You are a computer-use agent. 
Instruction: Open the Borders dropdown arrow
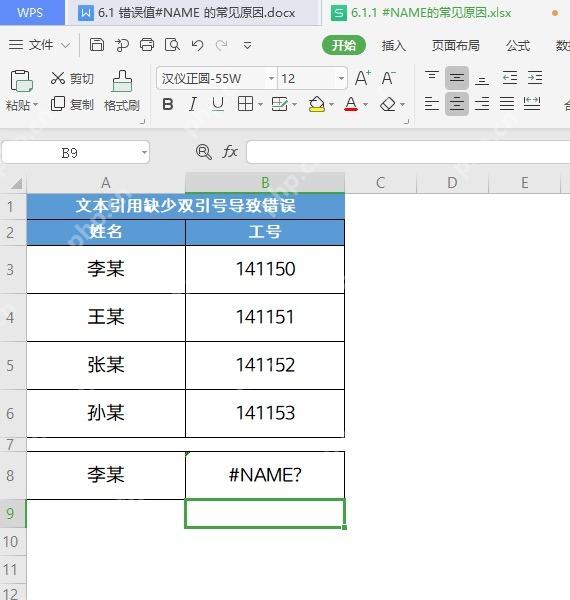coord(261,104)
